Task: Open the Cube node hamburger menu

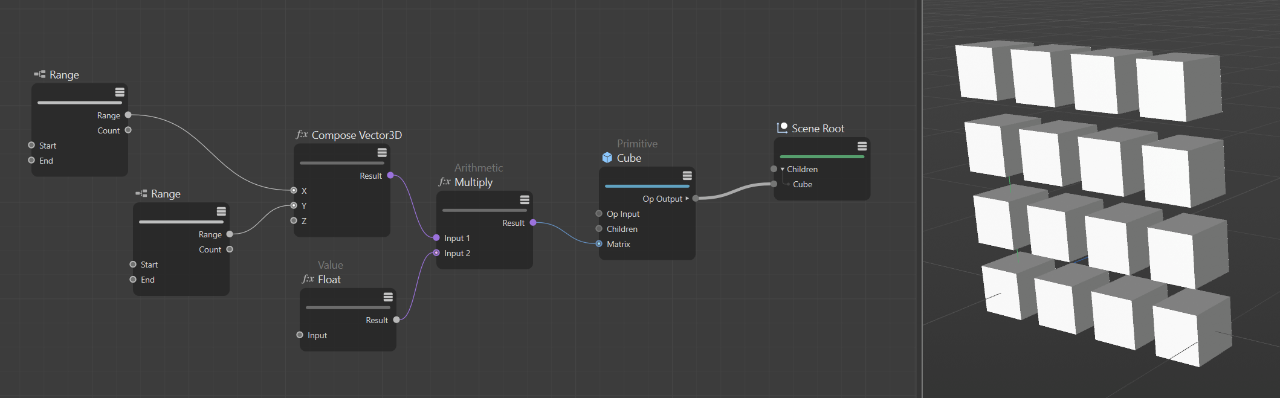Action: pos(686,176)
